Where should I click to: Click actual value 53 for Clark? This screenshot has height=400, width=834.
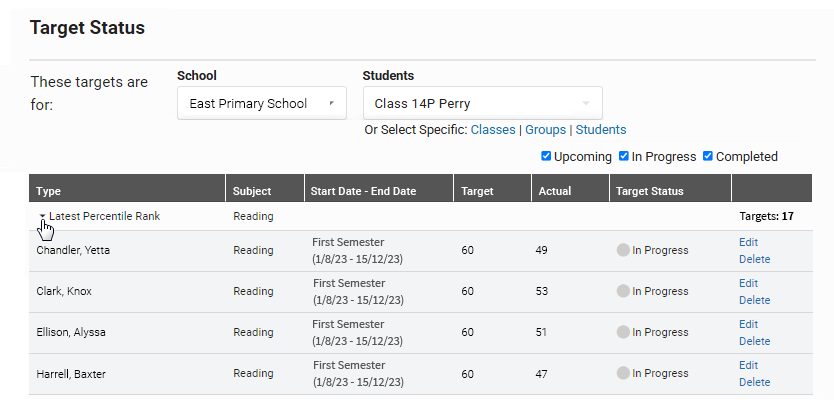tap(541, 291)
